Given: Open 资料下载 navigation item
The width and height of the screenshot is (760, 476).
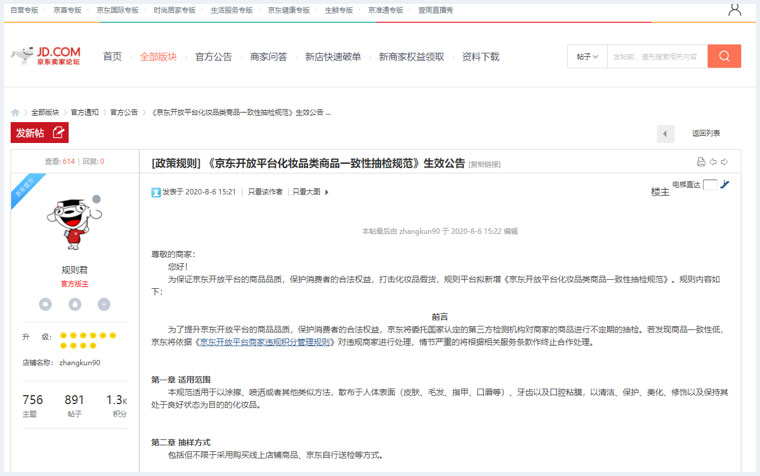Looking at the screenshot, I should [480, 57].
